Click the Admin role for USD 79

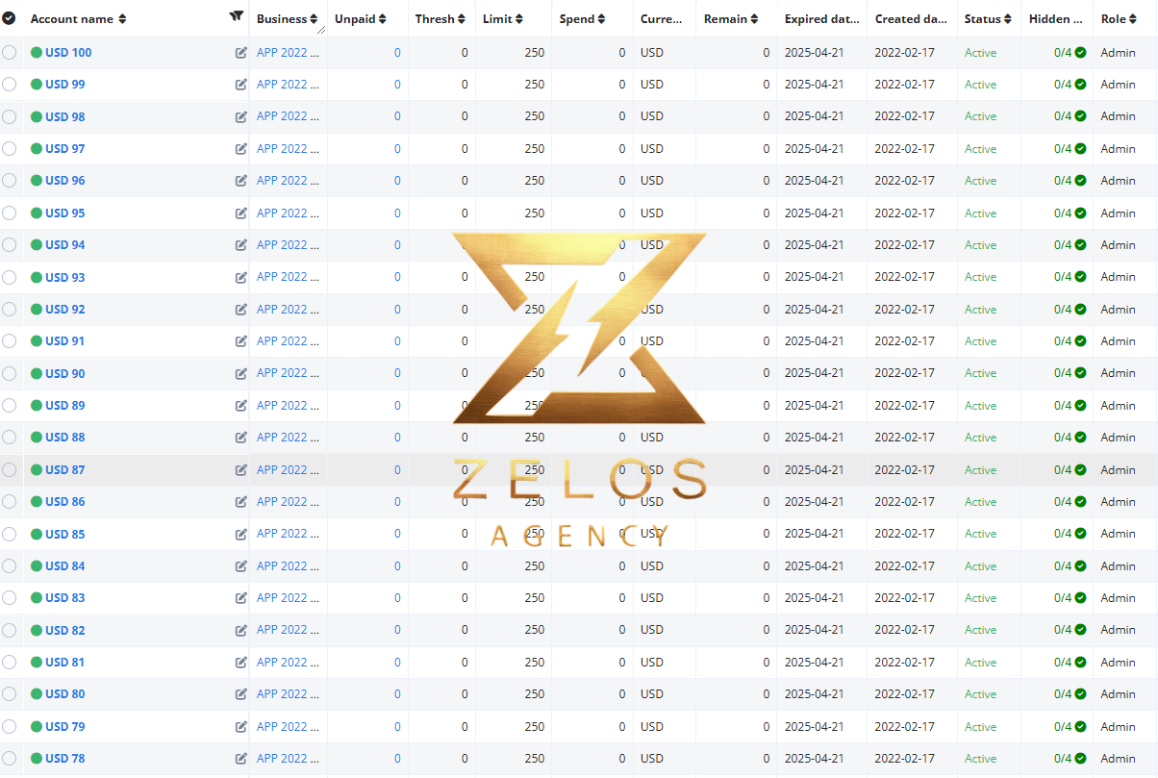[x=1117, y=726]
